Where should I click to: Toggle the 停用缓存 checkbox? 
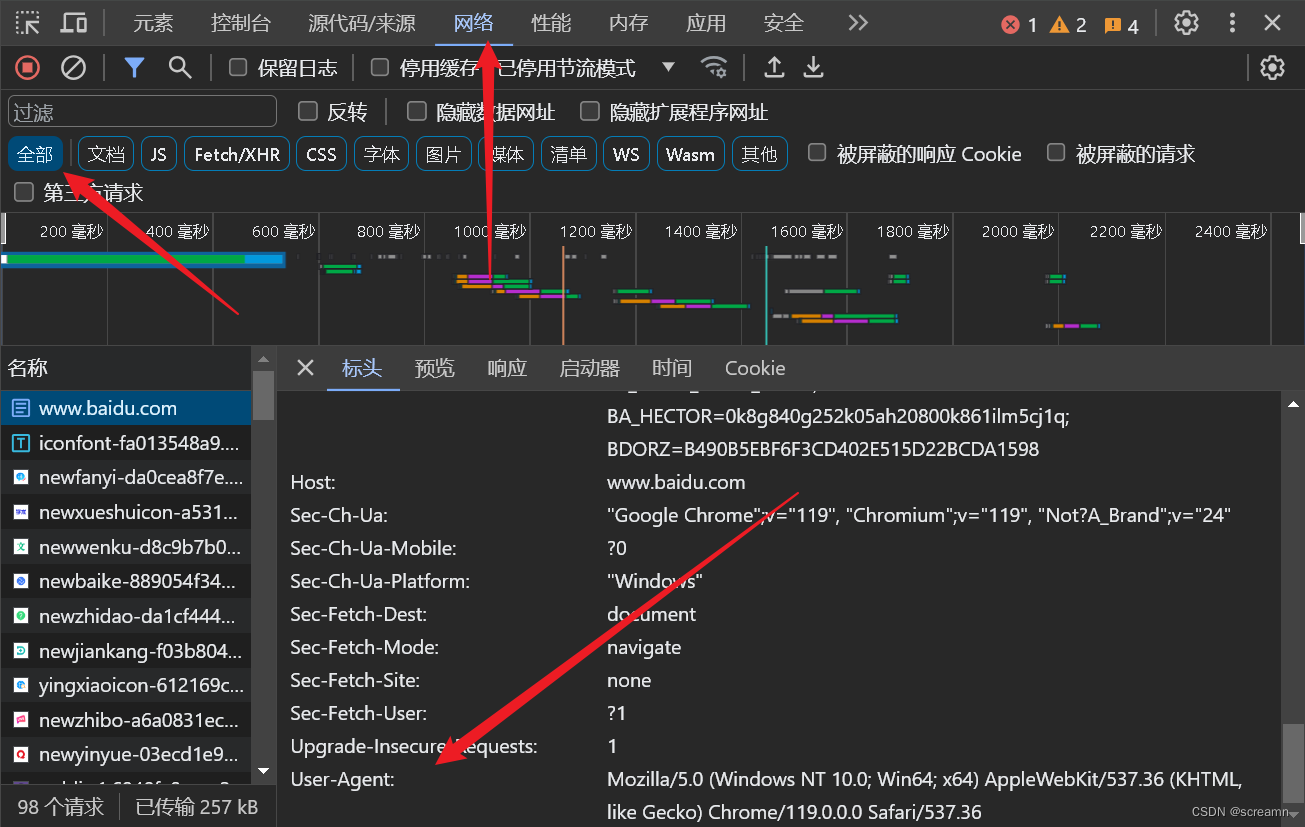[380, 67]
